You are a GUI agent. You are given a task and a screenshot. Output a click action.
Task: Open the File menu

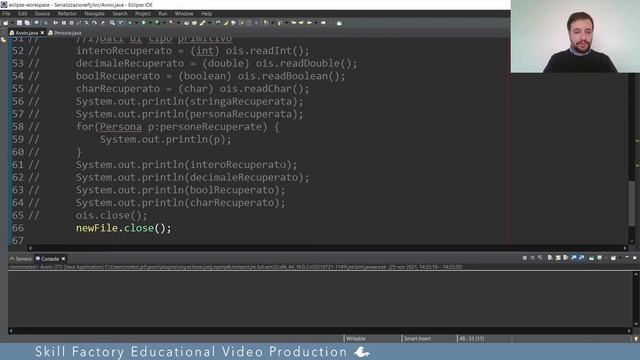click(6, 13)
